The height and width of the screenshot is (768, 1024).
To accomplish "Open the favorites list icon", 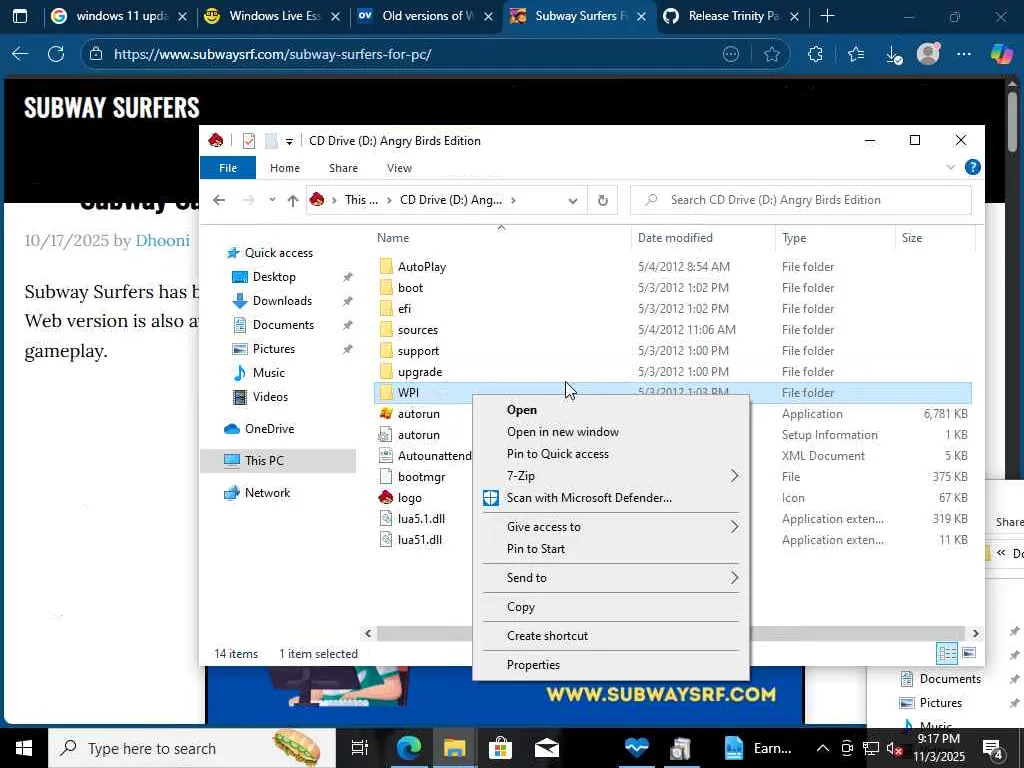I will pos(856,54).
